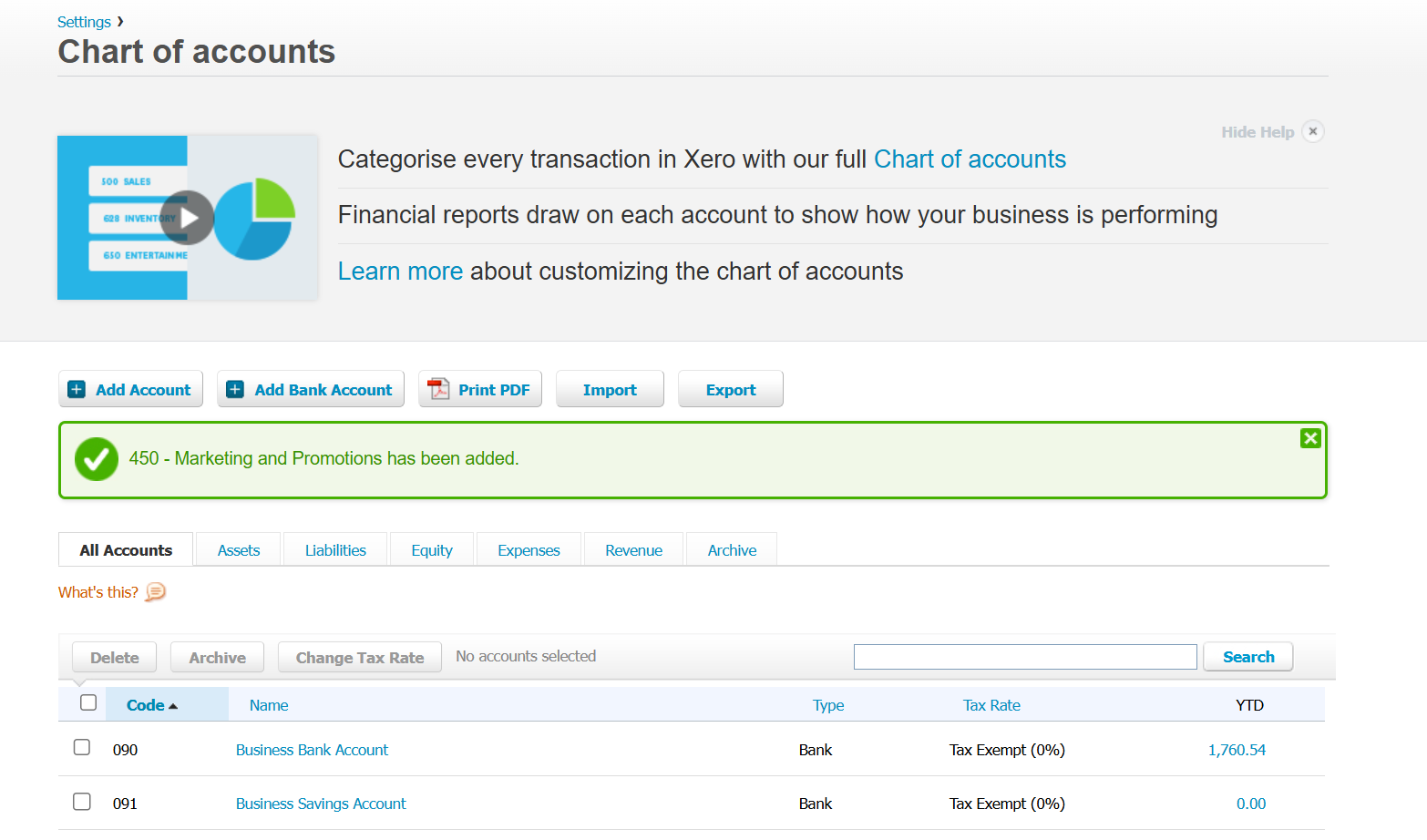
Task: Click the green checkmark success icon
Action: [x=97, y=459]
